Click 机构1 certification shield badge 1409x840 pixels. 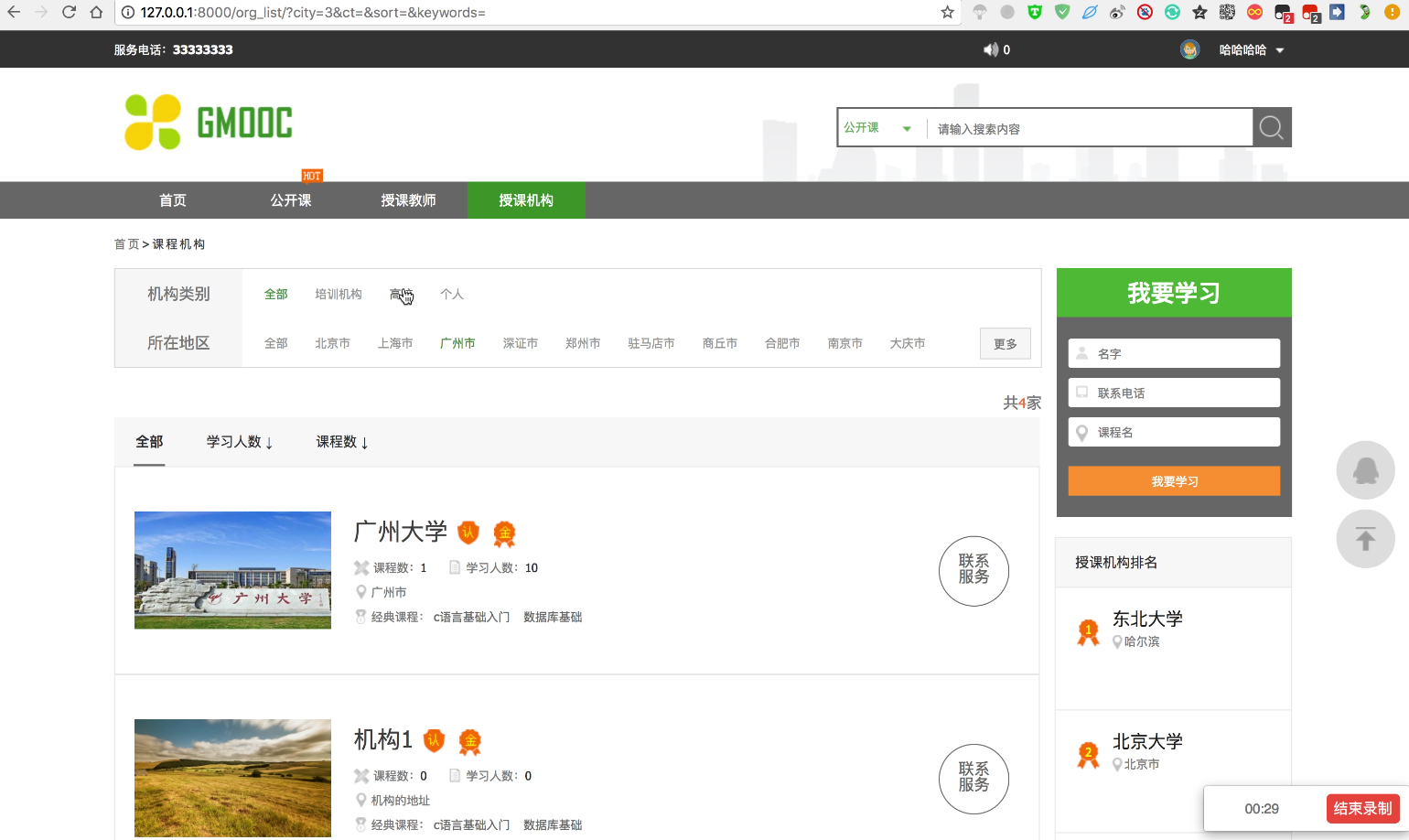434,740
